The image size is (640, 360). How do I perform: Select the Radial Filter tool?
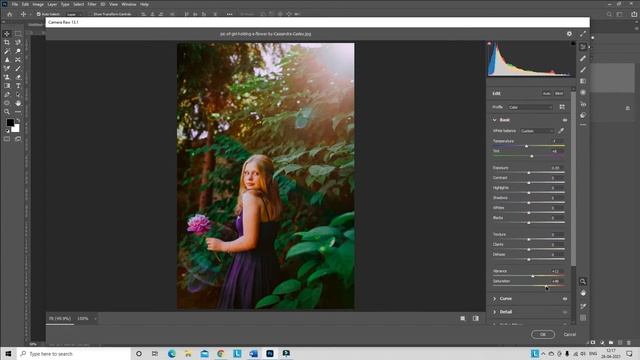[x=583, y=93]
